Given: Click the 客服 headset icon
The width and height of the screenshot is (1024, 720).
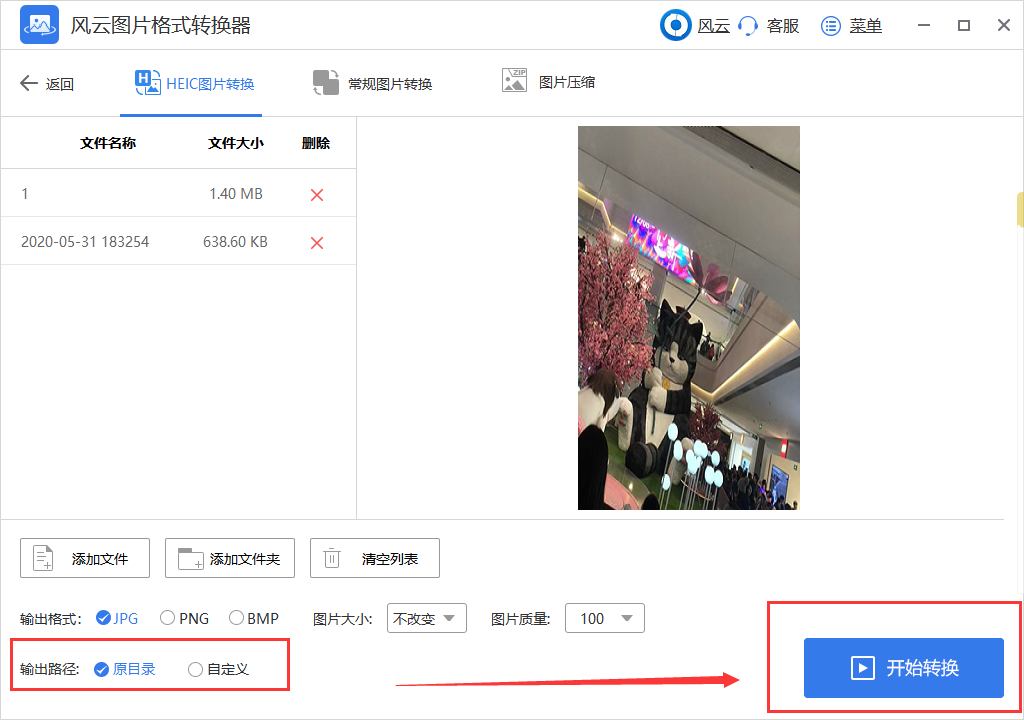Looking at the screenshot, I should point(748,25).
